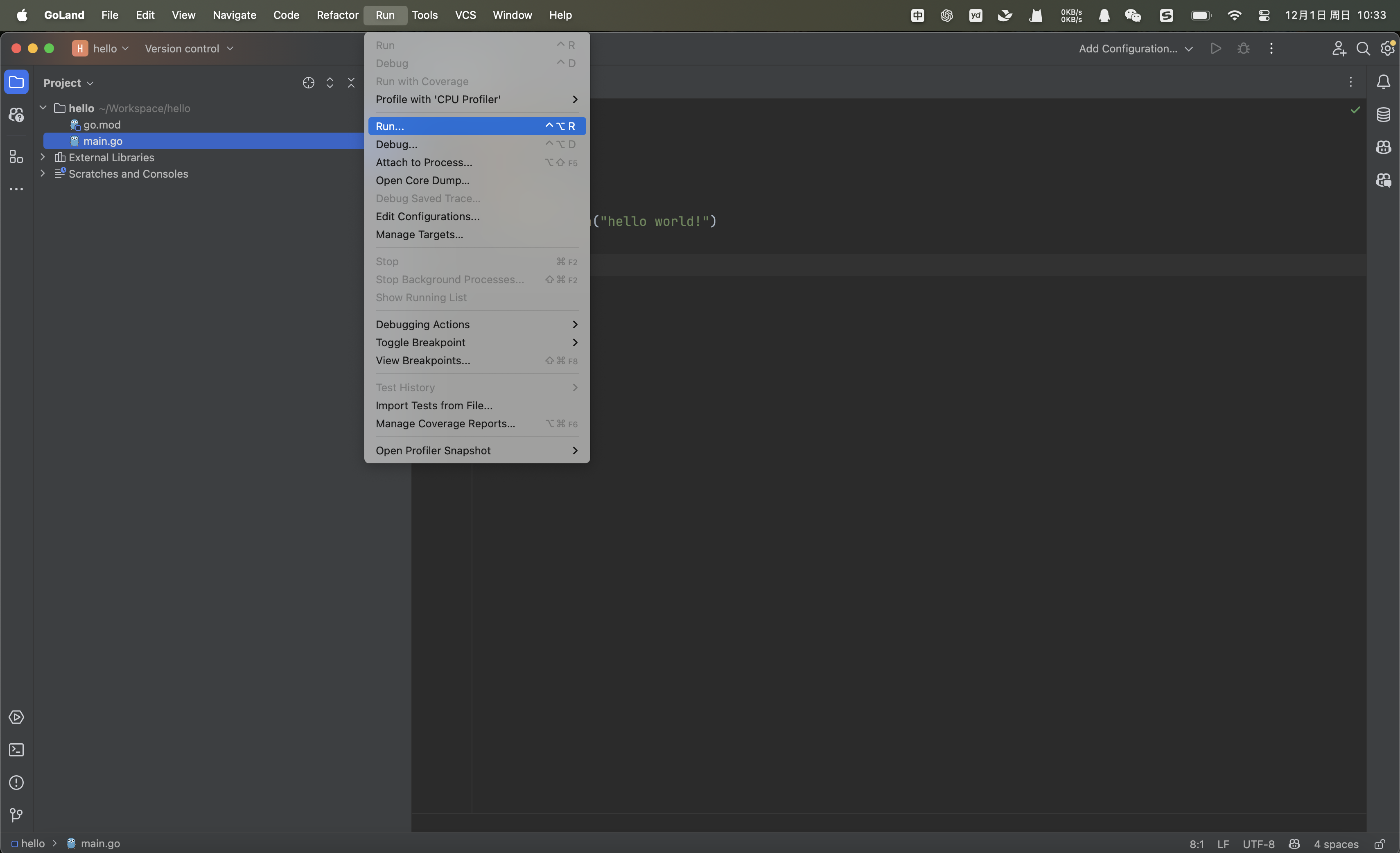This screenshot has height=853, width=1400.
Task: Open the Terminal tool window icon
Action: click(16, 750)
